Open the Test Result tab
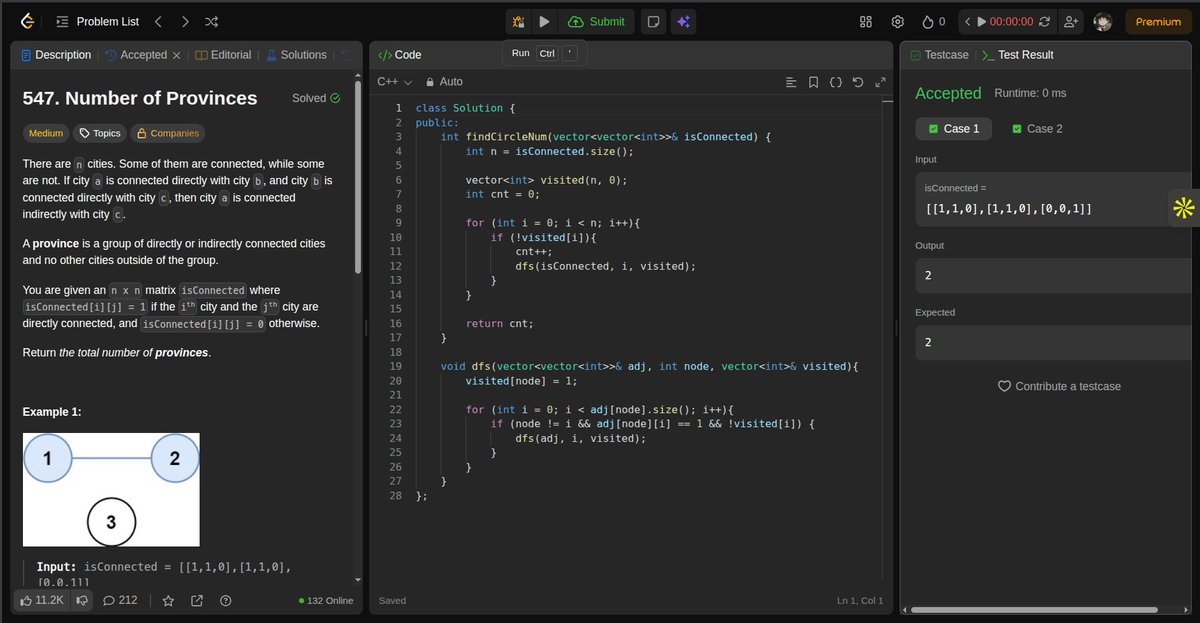The width and height of the screenshot is (1200, 623). point(1018,55)
